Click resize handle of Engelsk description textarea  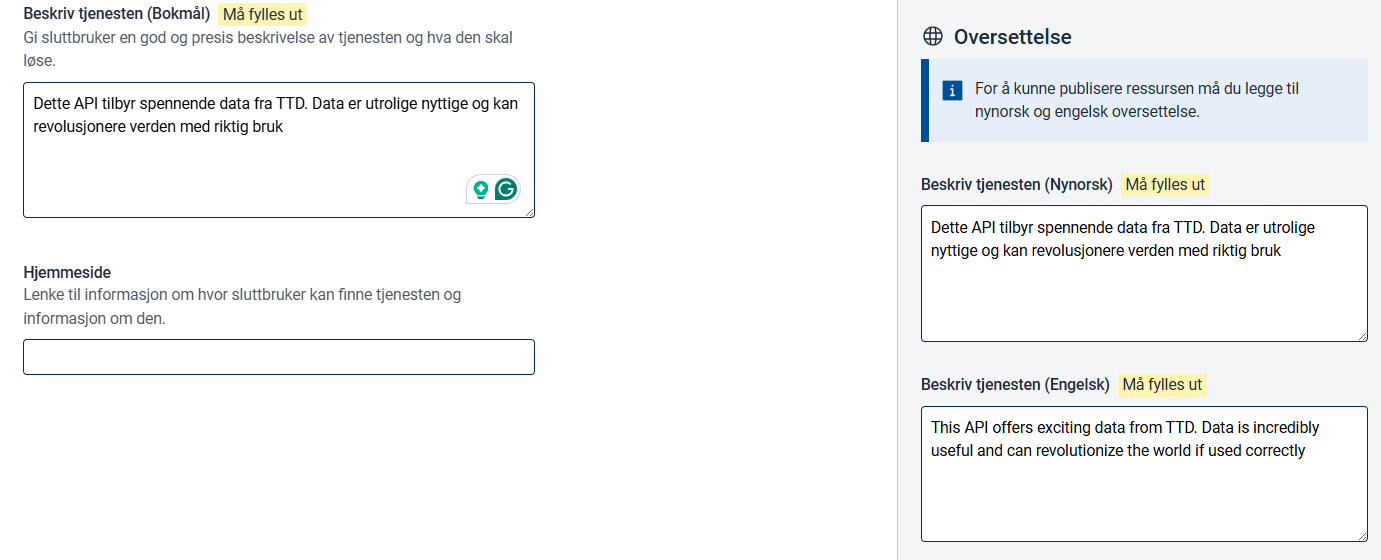tap(1362, 536)
